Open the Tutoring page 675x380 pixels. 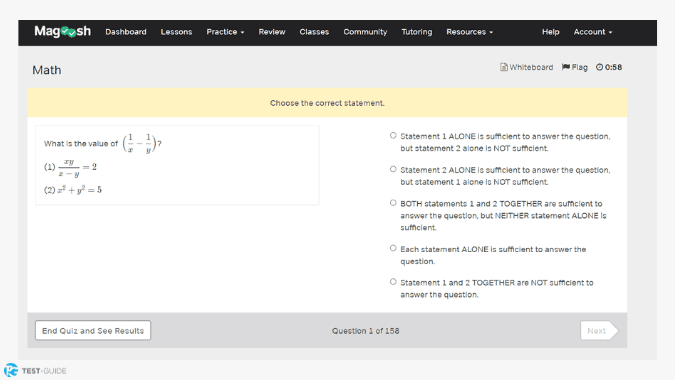pyautogui.click(x=416, y=32)
